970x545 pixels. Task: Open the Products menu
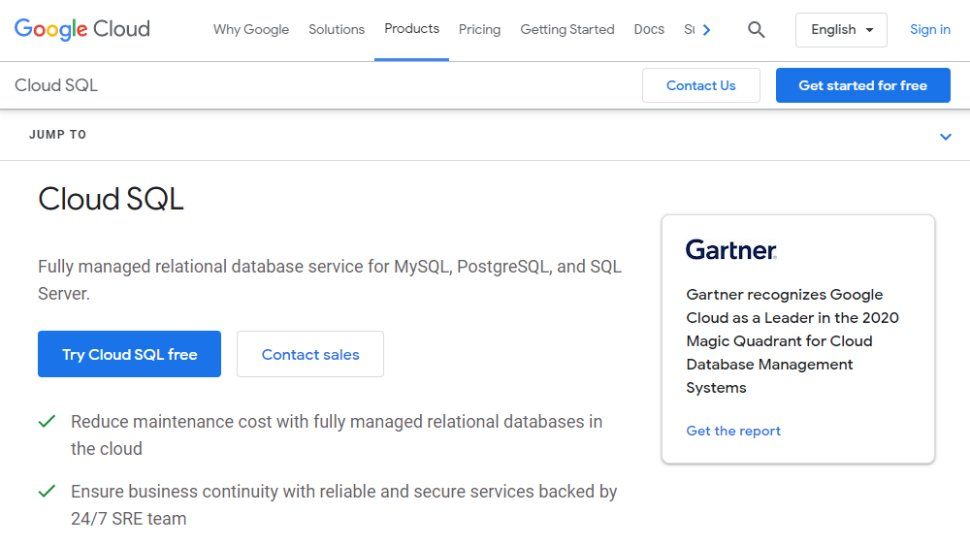click(412, 29)
